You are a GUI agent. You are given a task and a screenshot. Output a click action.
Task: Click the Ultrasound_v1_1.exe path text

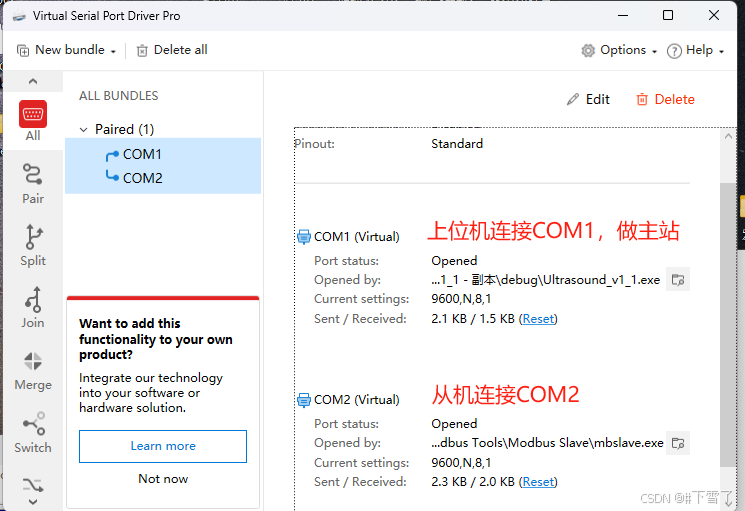tap(545, 280)
